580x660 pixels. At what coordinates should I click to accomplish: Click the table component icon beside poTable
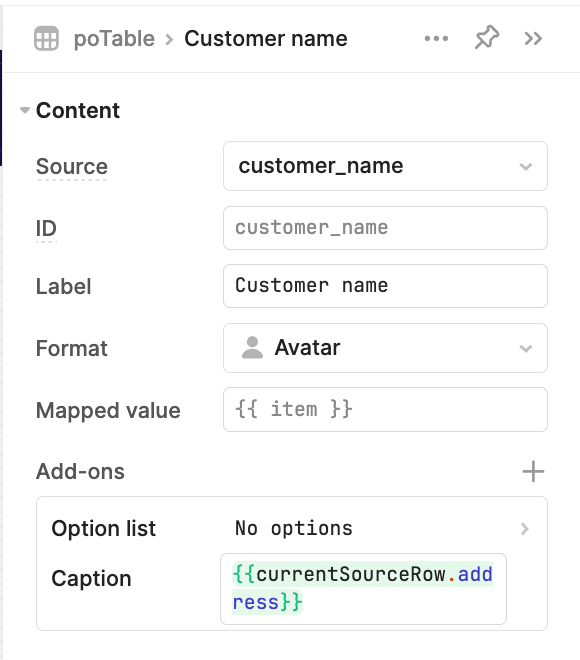point(46,38)
